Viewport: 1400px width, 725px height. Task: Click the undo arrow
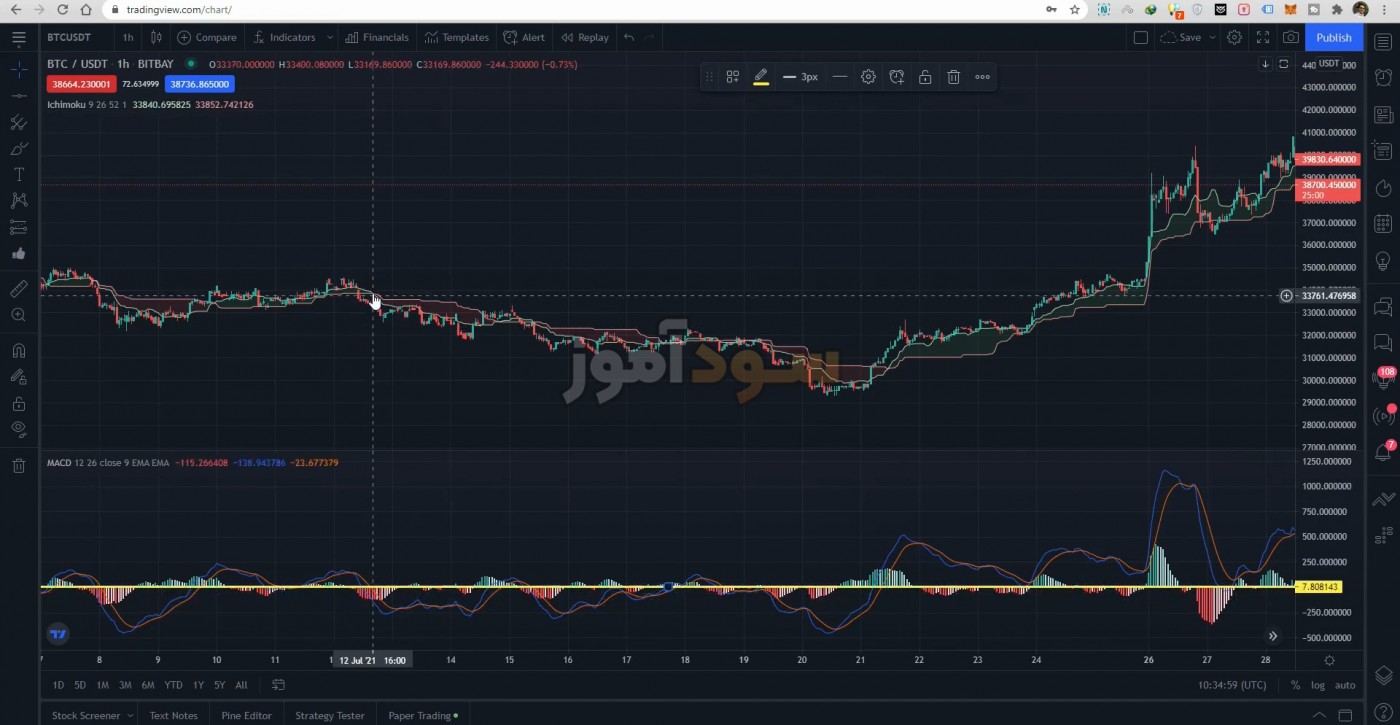pyautogui.click(x=629, y=37)
